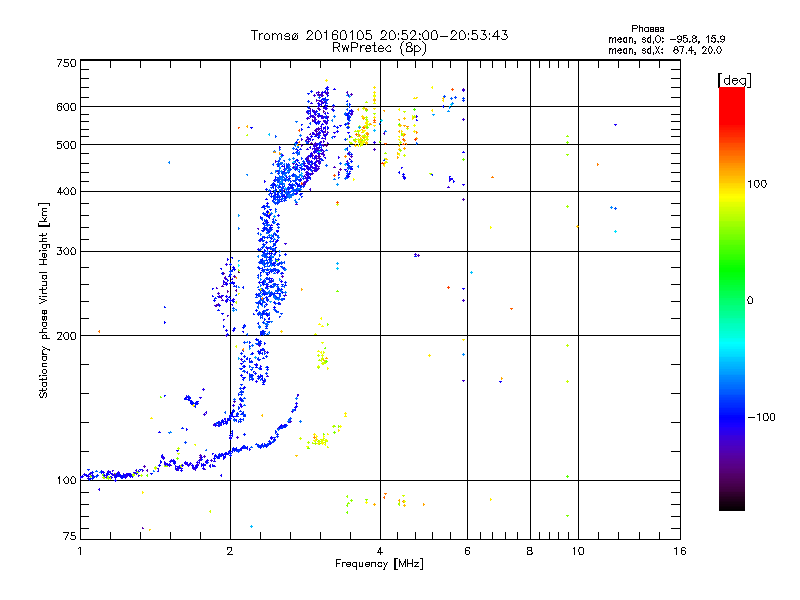The width and height of the screenshot is (800, 600).
Task: Click the '[deg]' colorbar unit label
Action: [x=734, y=80]
